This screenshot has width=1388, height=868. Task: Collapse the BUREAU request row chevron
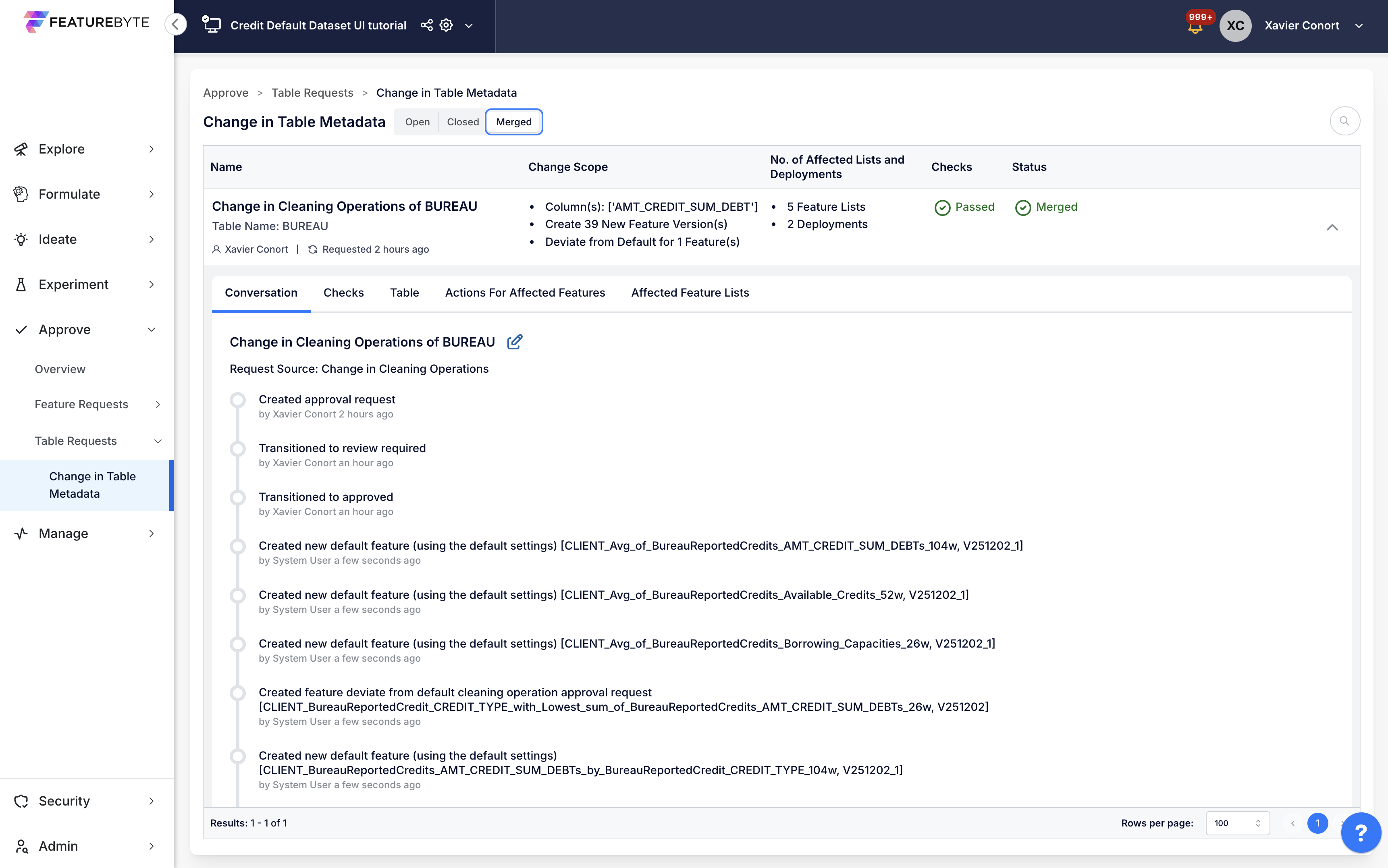click(1332, 227)
